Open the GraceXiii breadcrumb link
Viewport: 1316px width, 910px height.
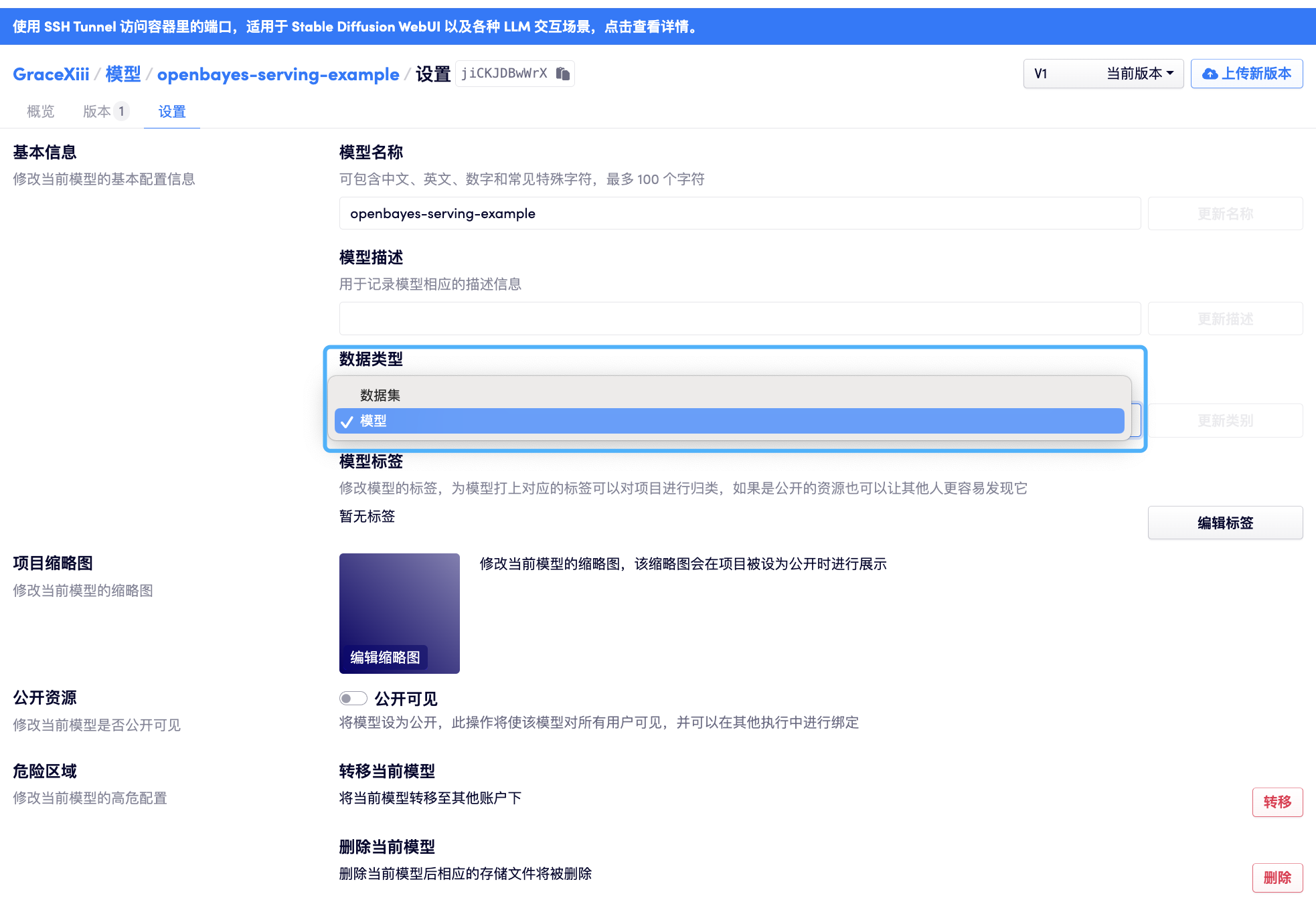point(51,74)
